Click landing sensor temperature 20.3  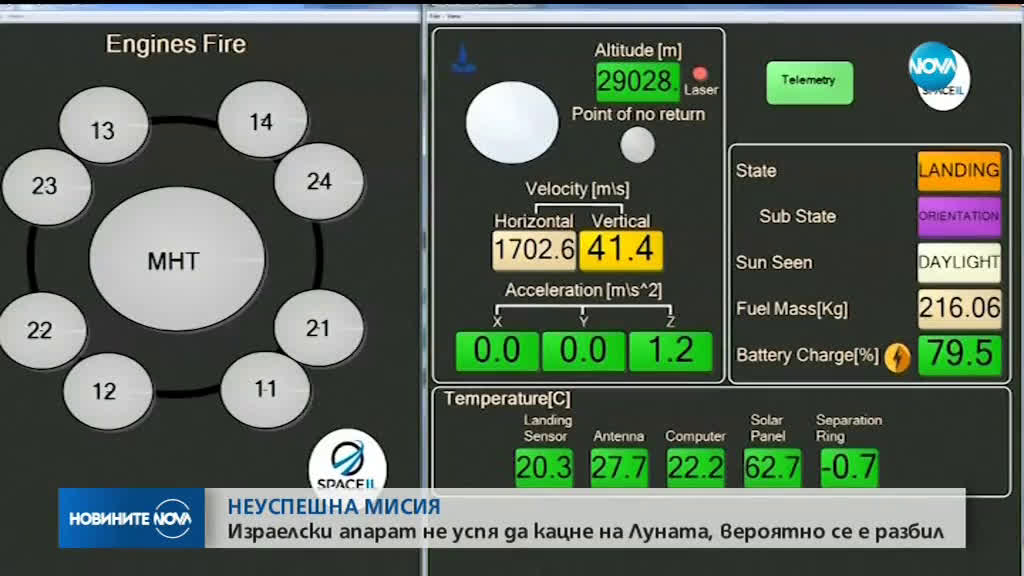pyautogui.click(x=544, y=468)
